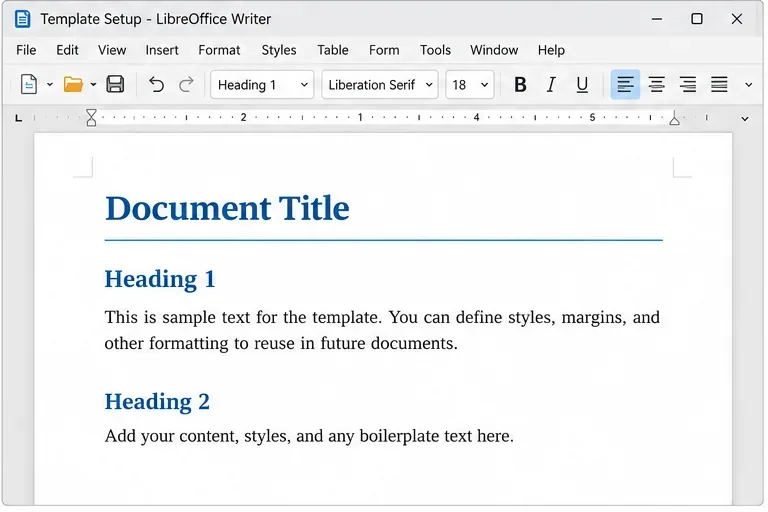The width and height of the screenshot is (768, 512).
Task: Open the File menu
Action: point(26,50)
